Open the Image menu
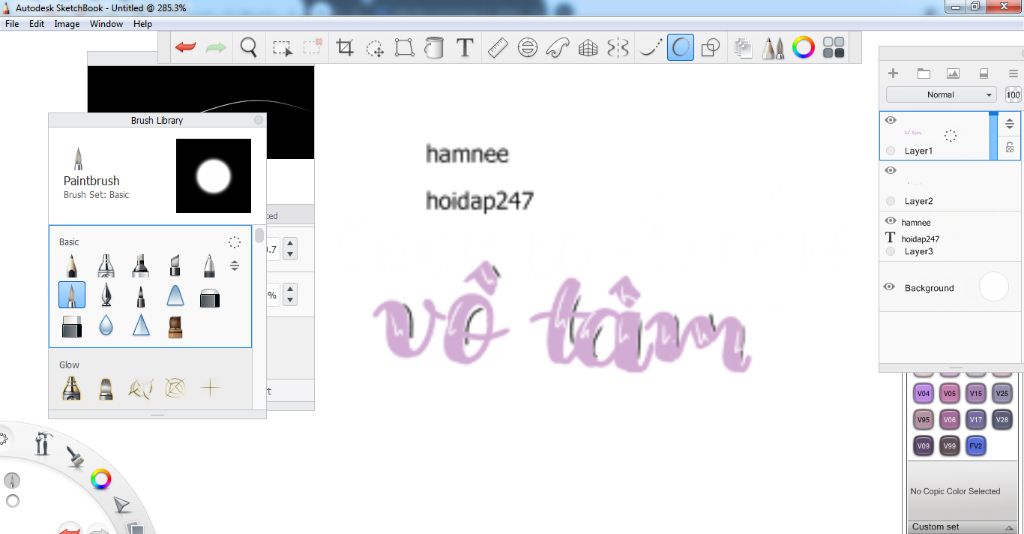This screenshot has height=534, width=1024. [x=67, y=24]
